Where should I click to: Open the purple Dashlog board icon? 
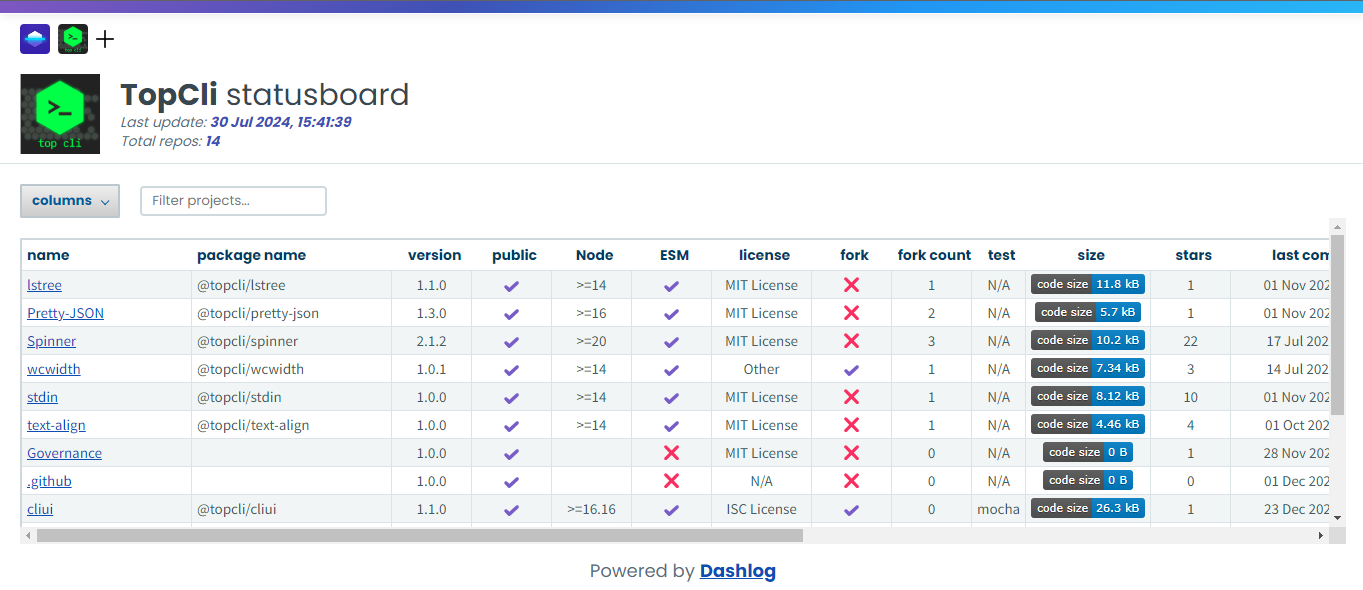(35, 39)
